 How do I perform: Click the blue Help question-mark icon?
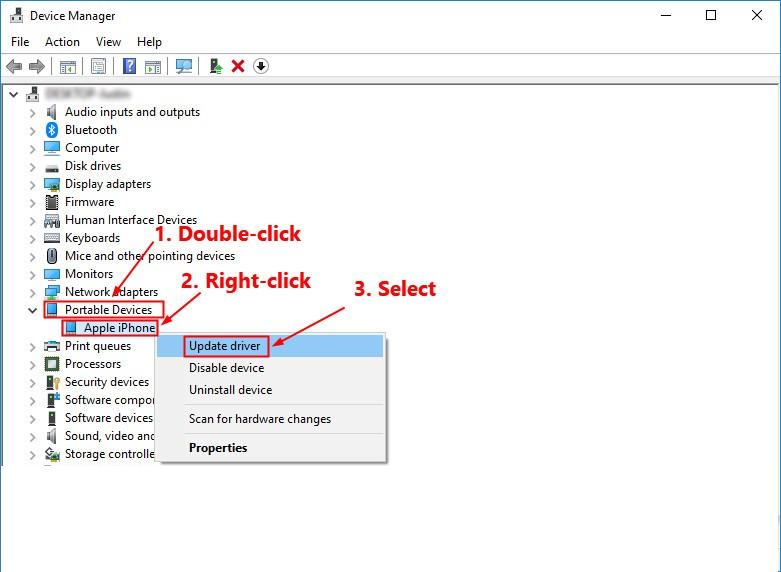coord(129,66)
